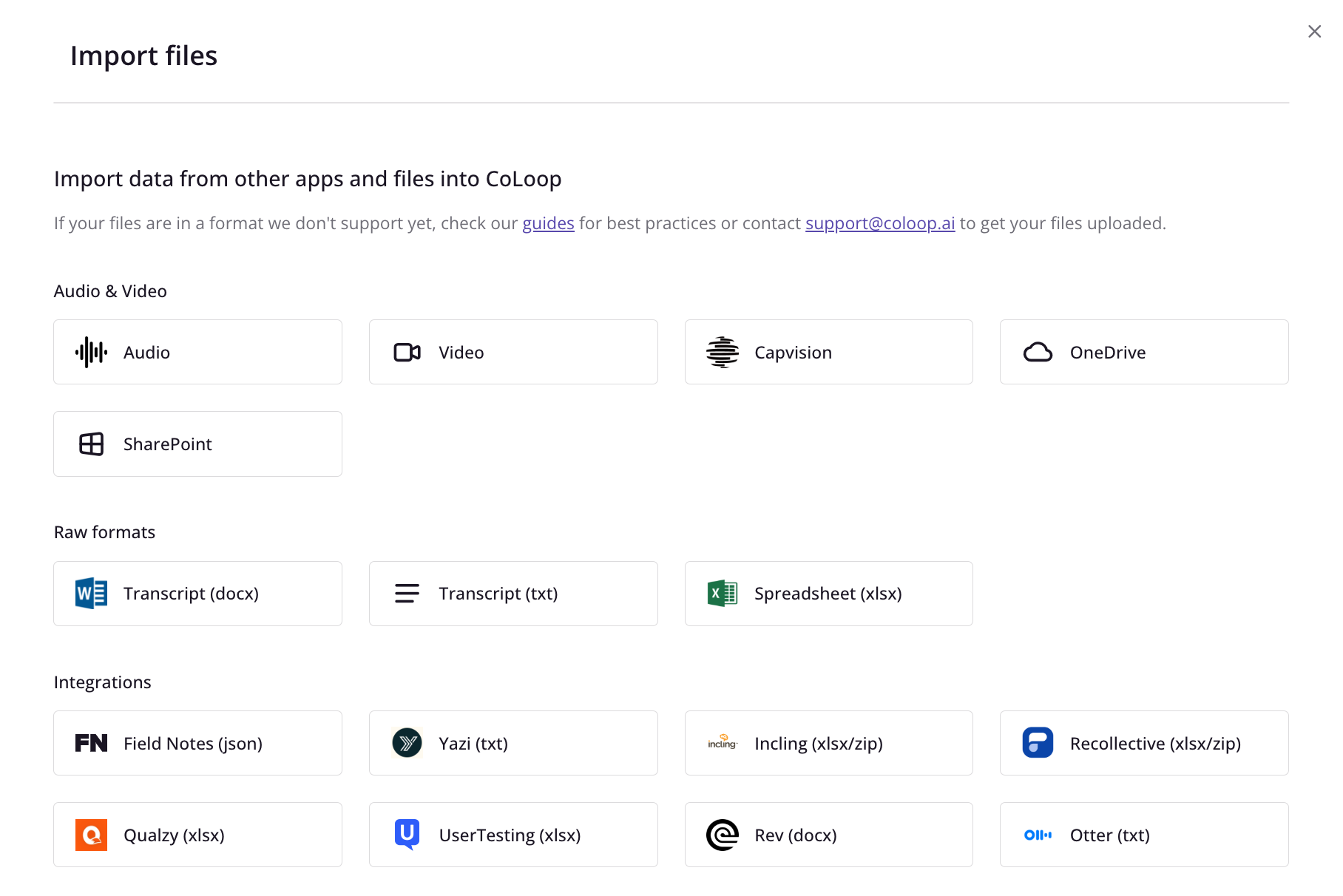Viewport: 1343px width, 896px height.
Task: Choose the Incling (xlsx/zip) integration
Action: pyautogui.click(x=828, y=743)
